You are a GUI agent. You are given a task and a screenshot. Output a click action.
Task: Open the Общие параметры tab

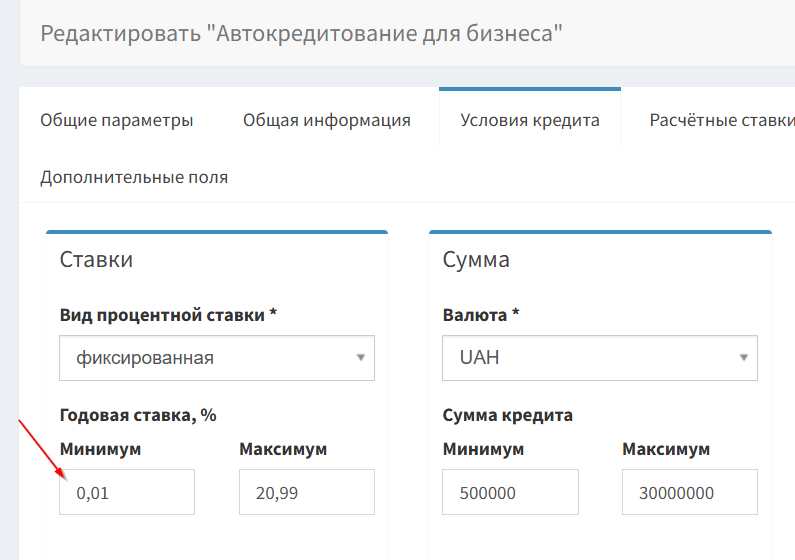pyautogui.click(x=117, y=120)
